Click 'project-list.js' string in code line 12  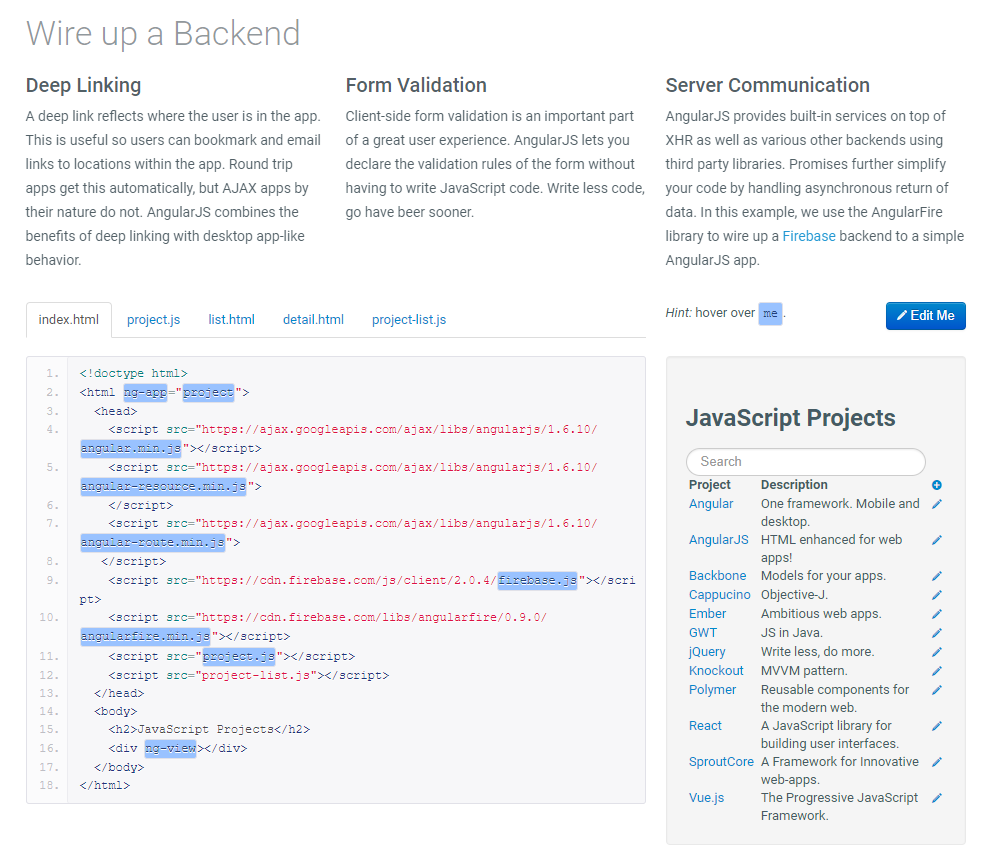pos(256,675)
